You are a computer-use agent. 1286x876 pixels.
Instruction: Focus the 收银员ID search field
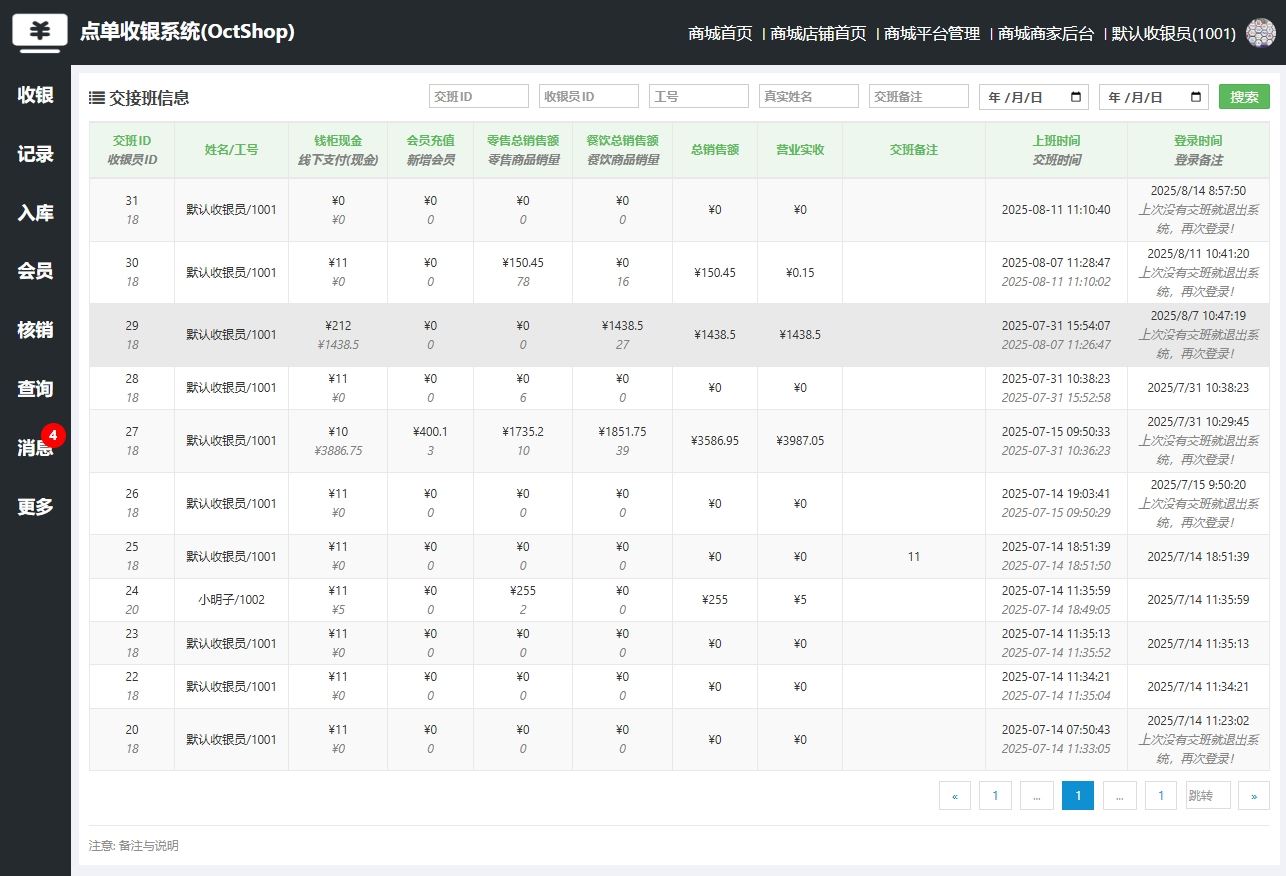coord(589,96)
